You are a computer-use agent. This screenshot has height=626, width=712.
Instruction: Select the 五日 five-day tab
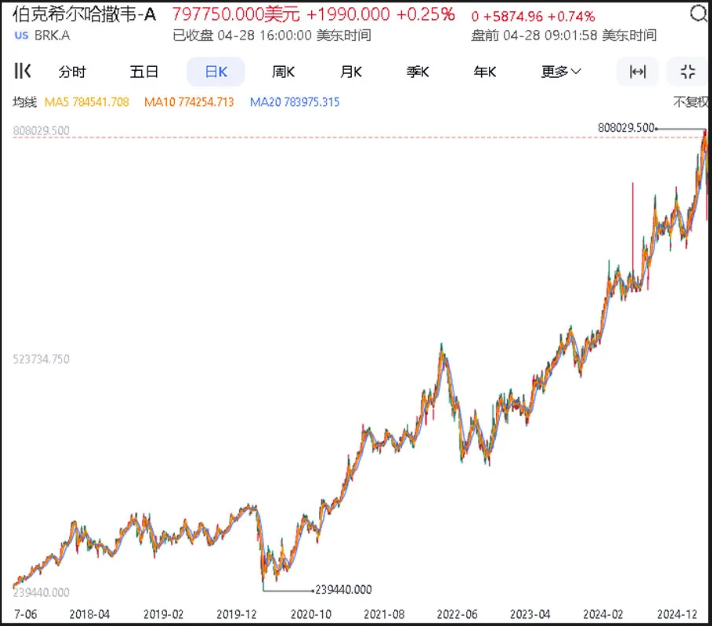[144, 72]
